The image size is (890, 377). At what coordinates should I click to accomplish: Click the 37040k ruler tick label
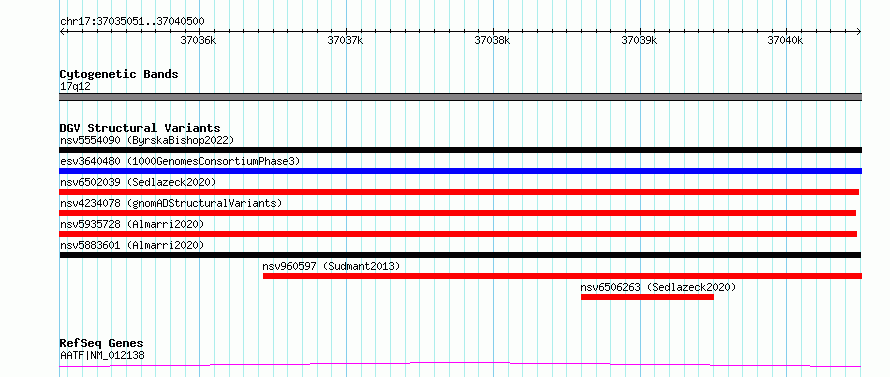pyautogui.click(x=786, y=40)
